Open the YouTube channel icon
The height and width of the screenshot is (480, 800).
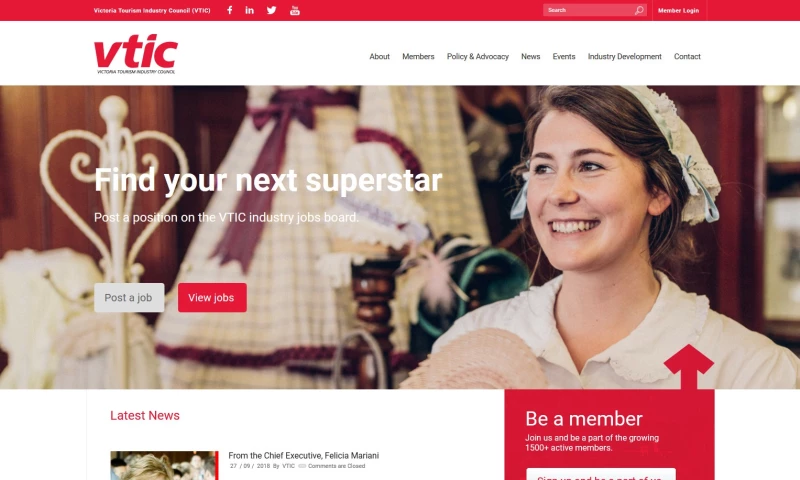(x=295, y=10)
